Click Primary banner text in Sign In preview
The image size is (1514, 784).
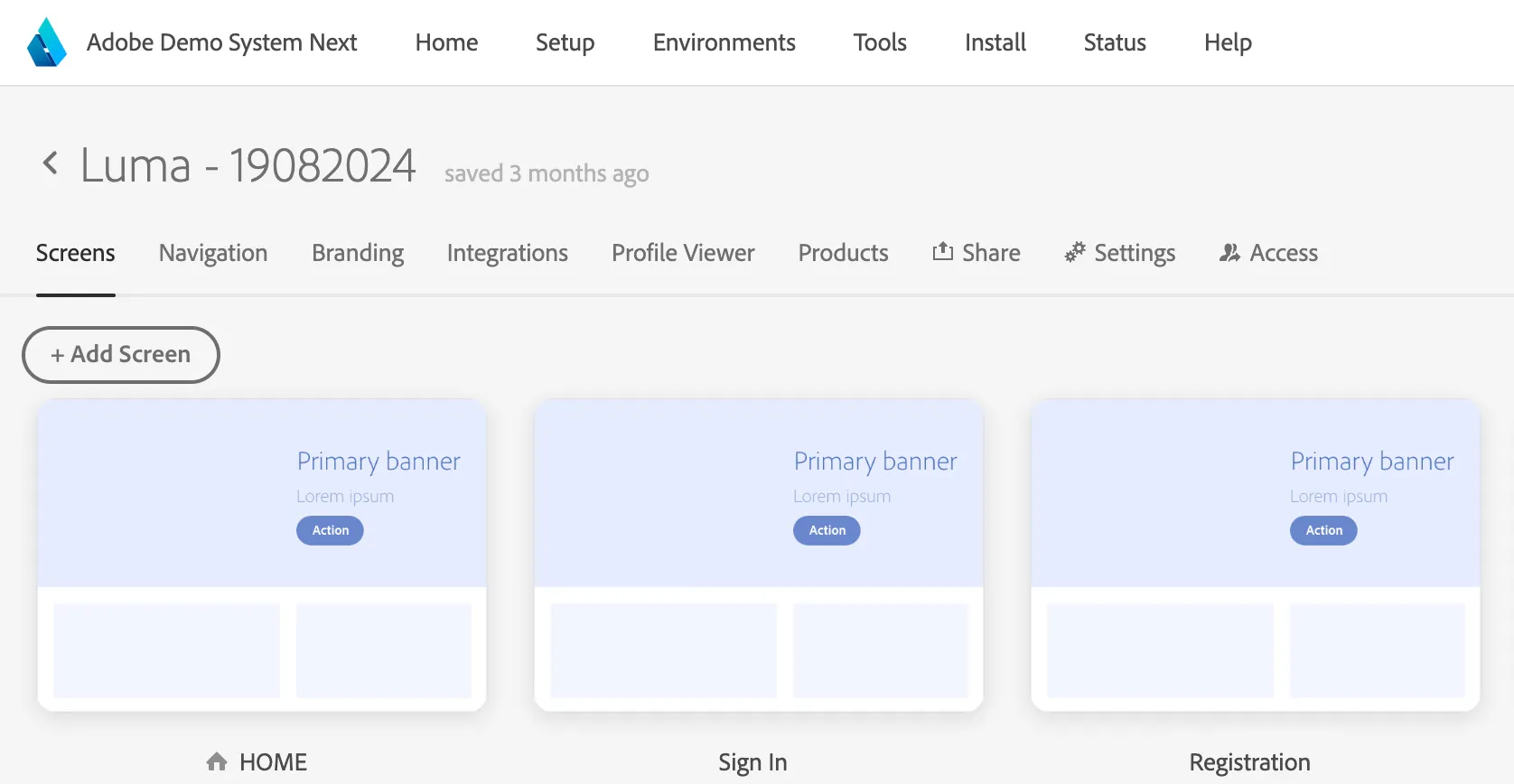(x=875, y=462)
